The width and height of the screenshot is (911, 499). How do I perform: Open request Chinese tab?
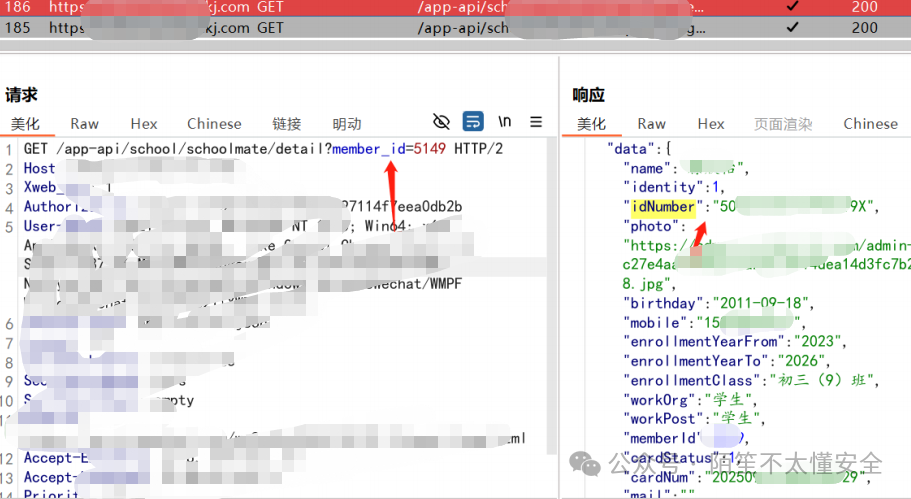pos(214,124)
